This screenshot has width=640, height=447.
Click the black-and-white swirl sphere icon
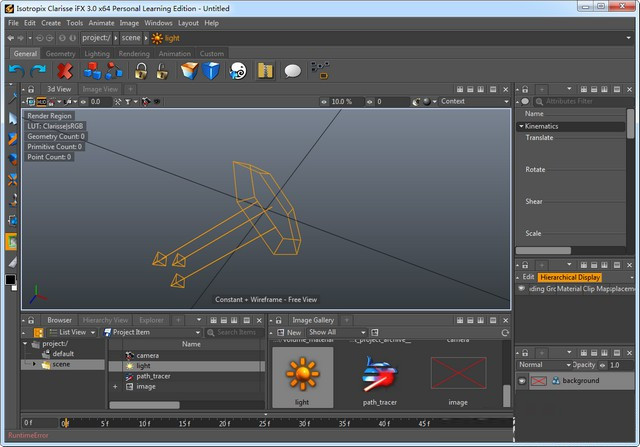[238, 71]
